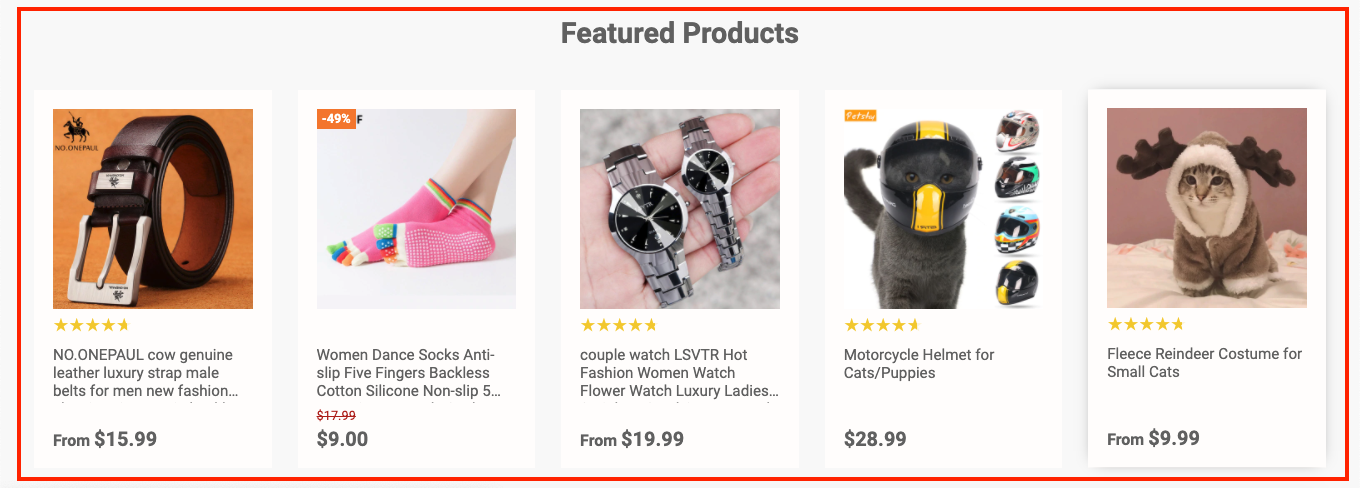The image size is (1360, 488).
Task: Click star rating under Motorcycle Helmet
Action: [882, 325]
